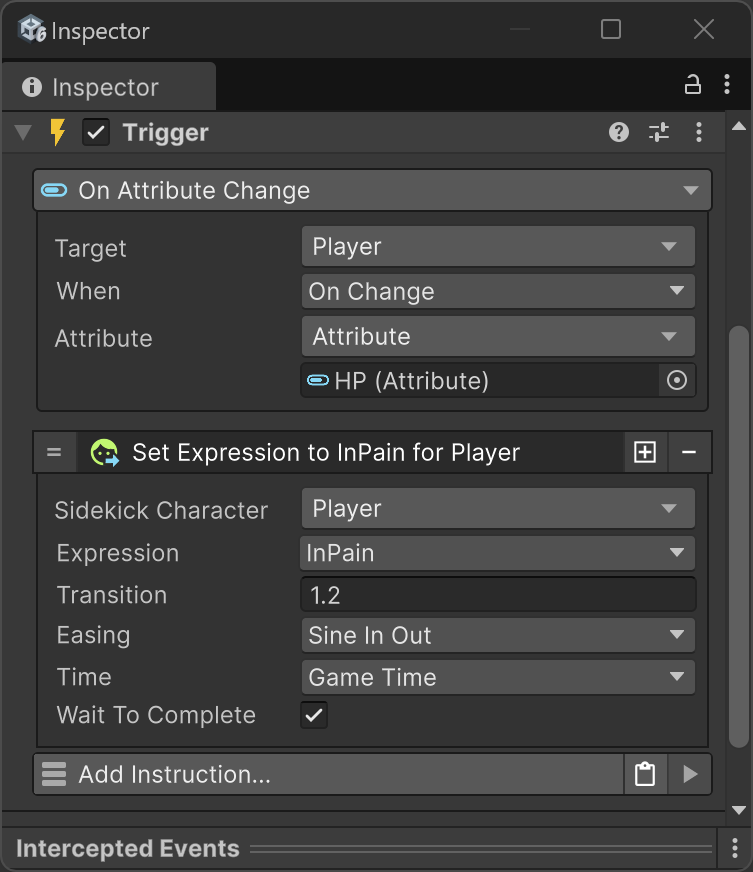The width and height of the screenshot is (753, 872).
Task: Click the Transition value field
Action: (497, 595)
